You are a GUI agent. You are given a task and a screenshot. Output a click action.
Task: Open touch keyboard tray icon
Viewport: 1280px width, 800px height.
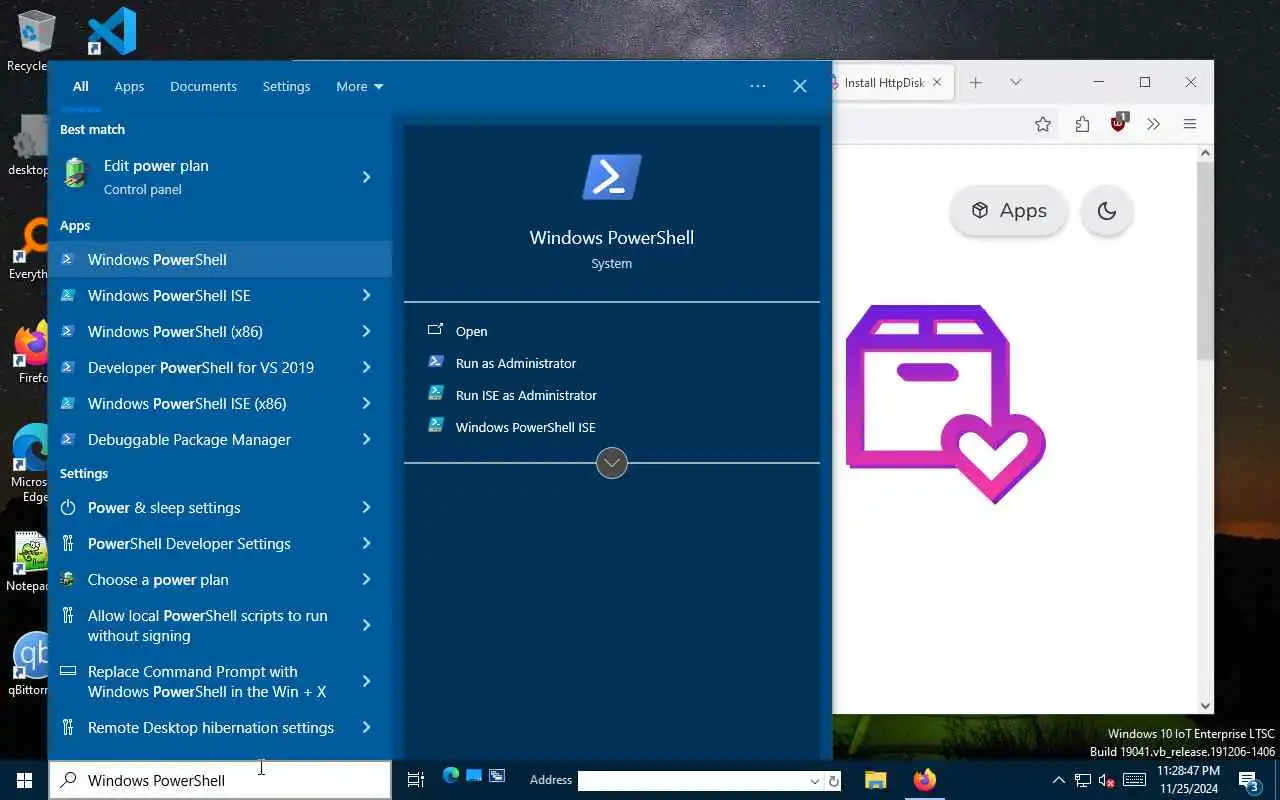coord(1134,780)
